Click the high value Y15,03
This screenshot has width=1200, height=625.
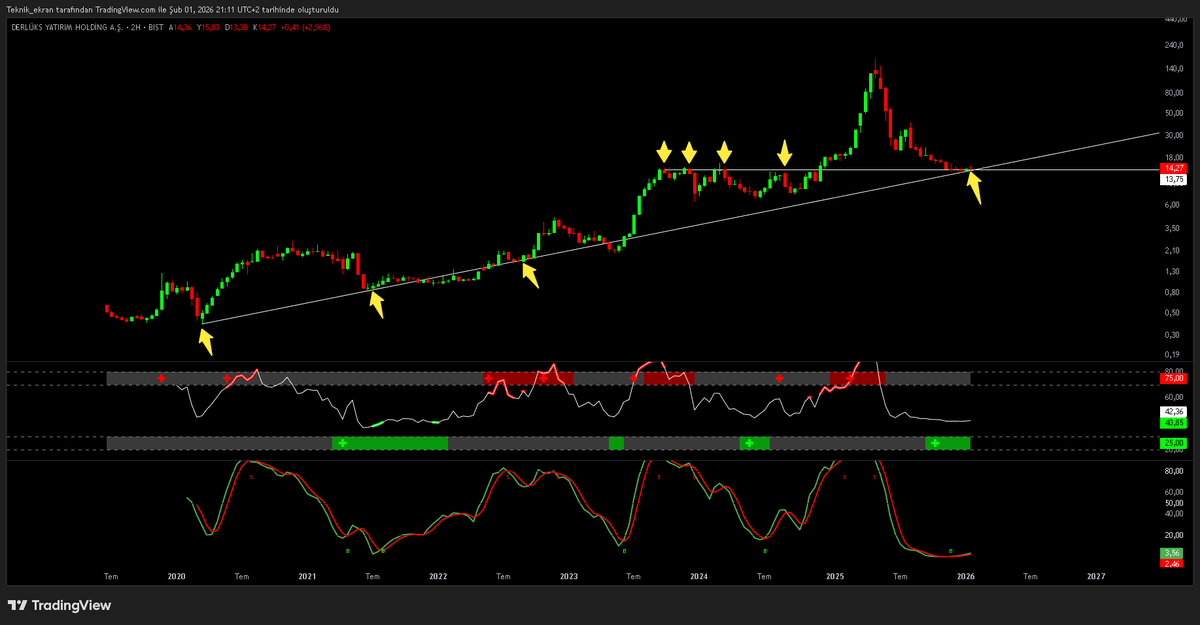click(209, 27)
